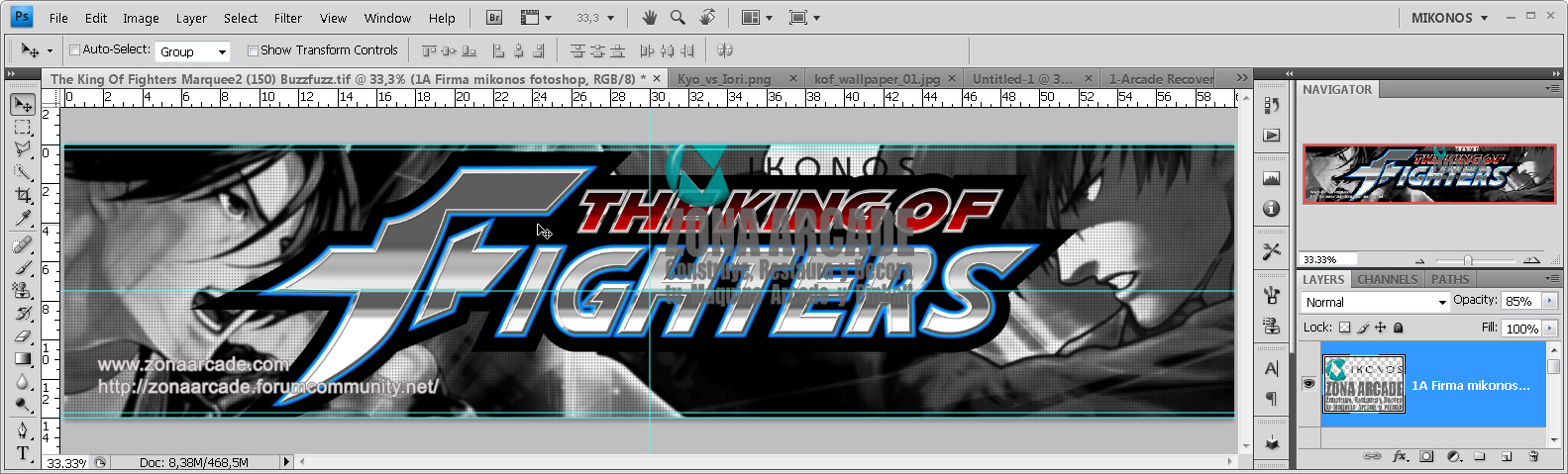Show hidden document tabs with double arrow

(1242, 78)
